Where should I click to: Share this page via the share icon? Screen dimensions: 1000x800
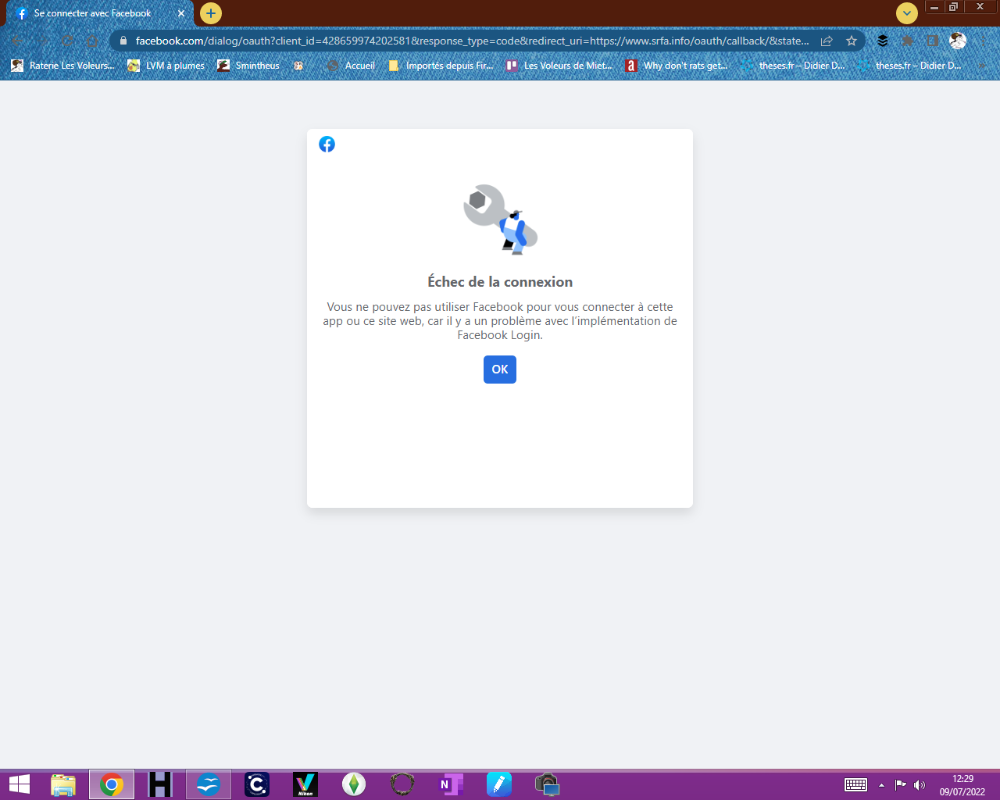pyautogui.click(x=827, y=41)
